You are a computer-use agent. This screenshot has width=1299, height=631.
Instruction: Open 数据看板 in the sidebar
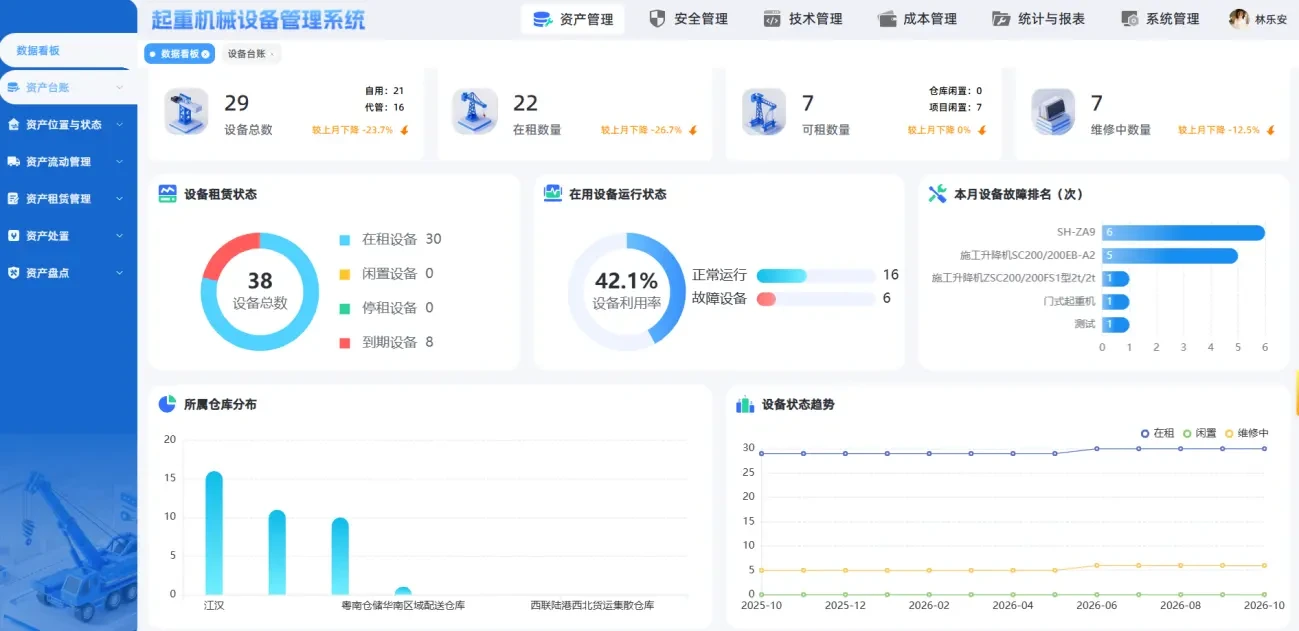66,50
